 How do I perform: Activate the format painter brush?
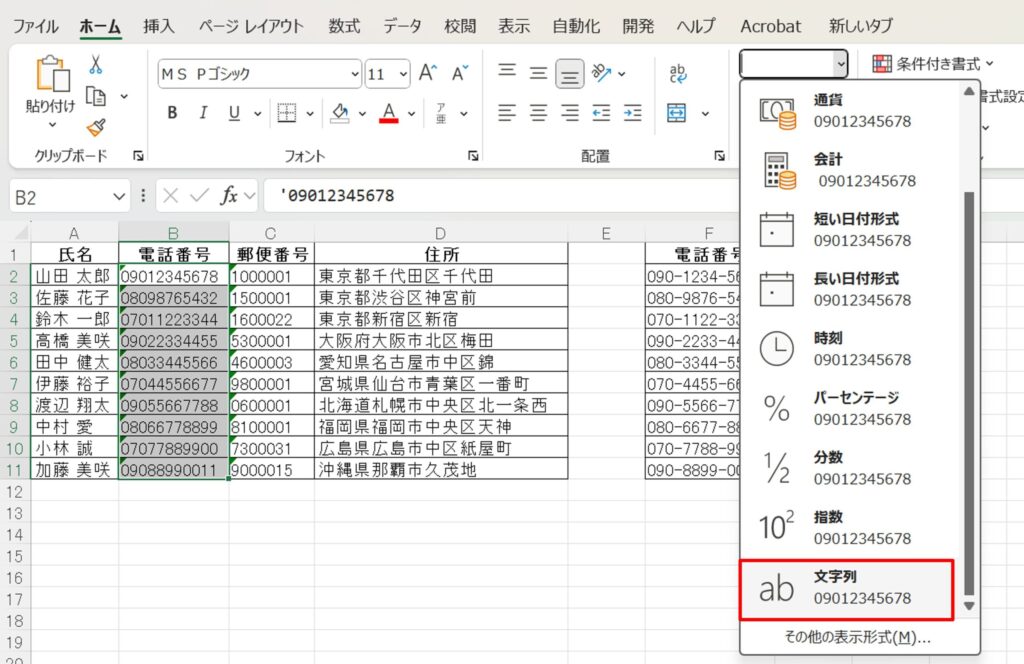96,127
